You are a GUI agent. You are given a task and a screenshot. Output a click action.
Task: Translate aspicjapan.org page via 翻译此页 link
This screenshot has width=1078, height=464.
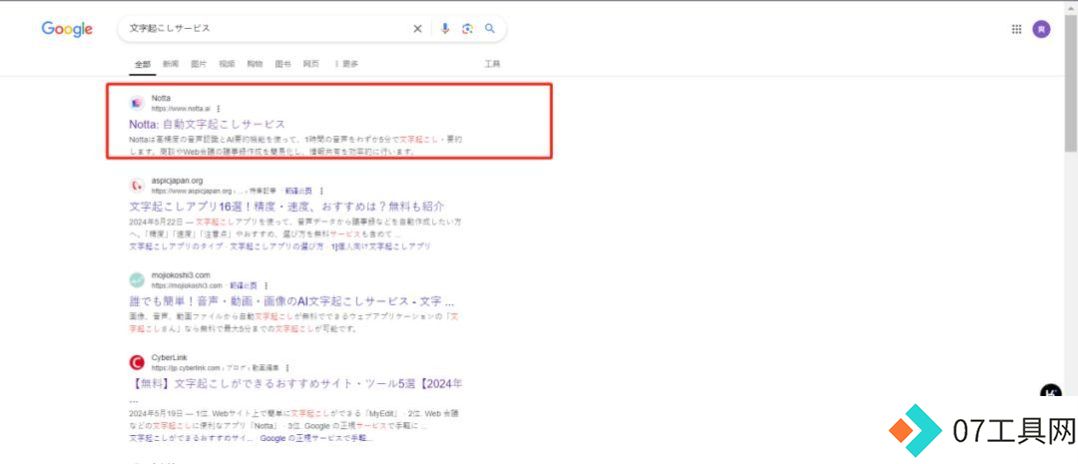point(298,190)
